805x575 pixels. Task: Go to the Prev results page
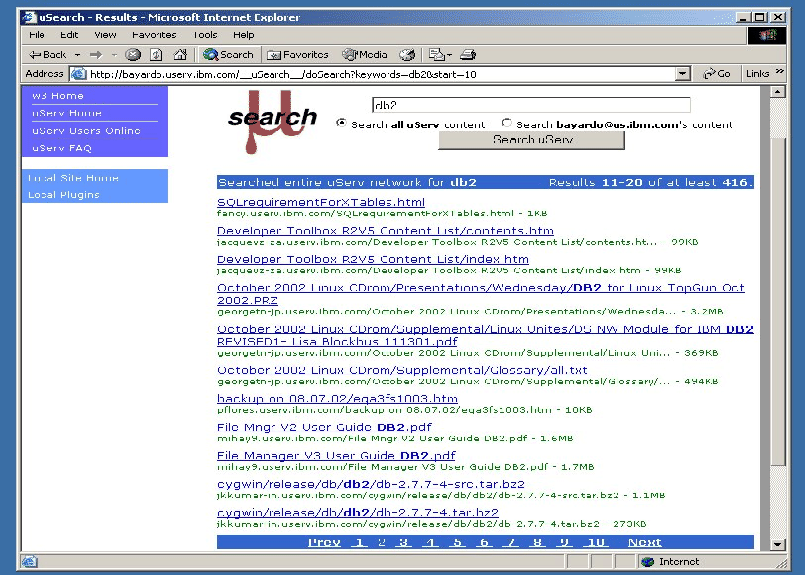pos(324,542)
